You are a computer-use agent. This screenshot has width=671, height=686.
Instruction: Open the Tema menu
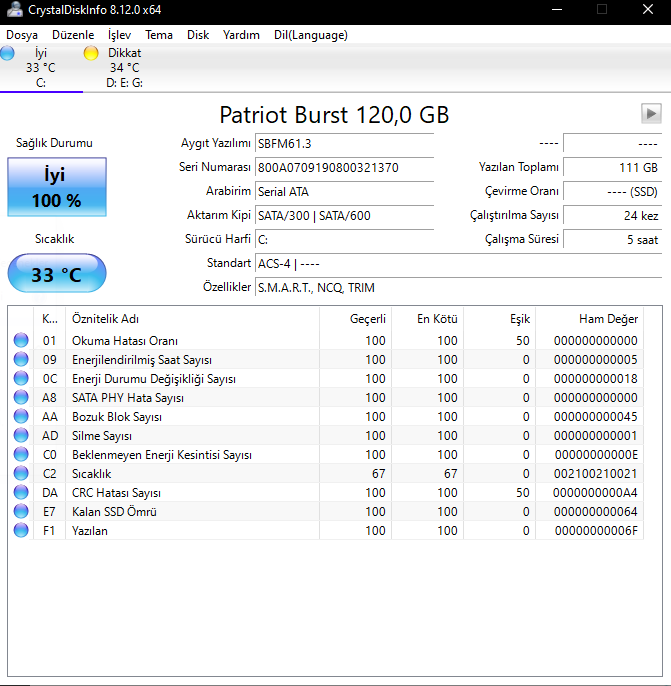pos(159,35)
